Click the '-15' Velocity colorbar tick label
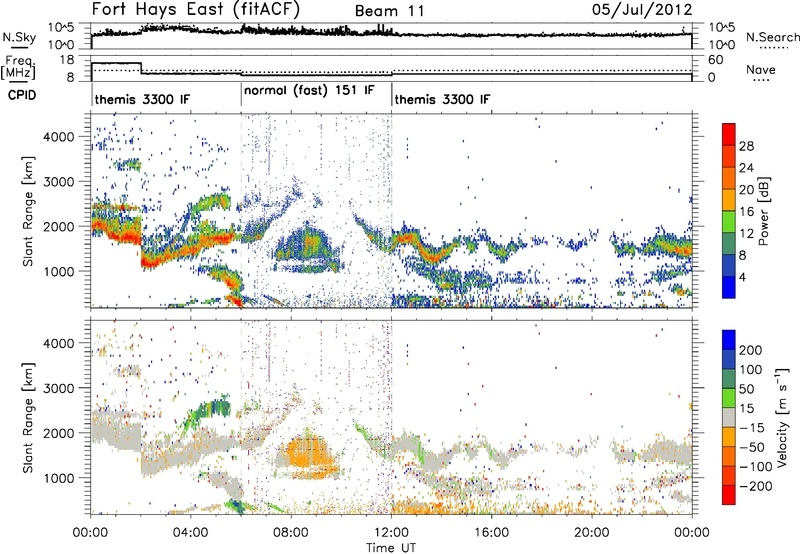Screen dimensions: 800x554 click(752, 427)
